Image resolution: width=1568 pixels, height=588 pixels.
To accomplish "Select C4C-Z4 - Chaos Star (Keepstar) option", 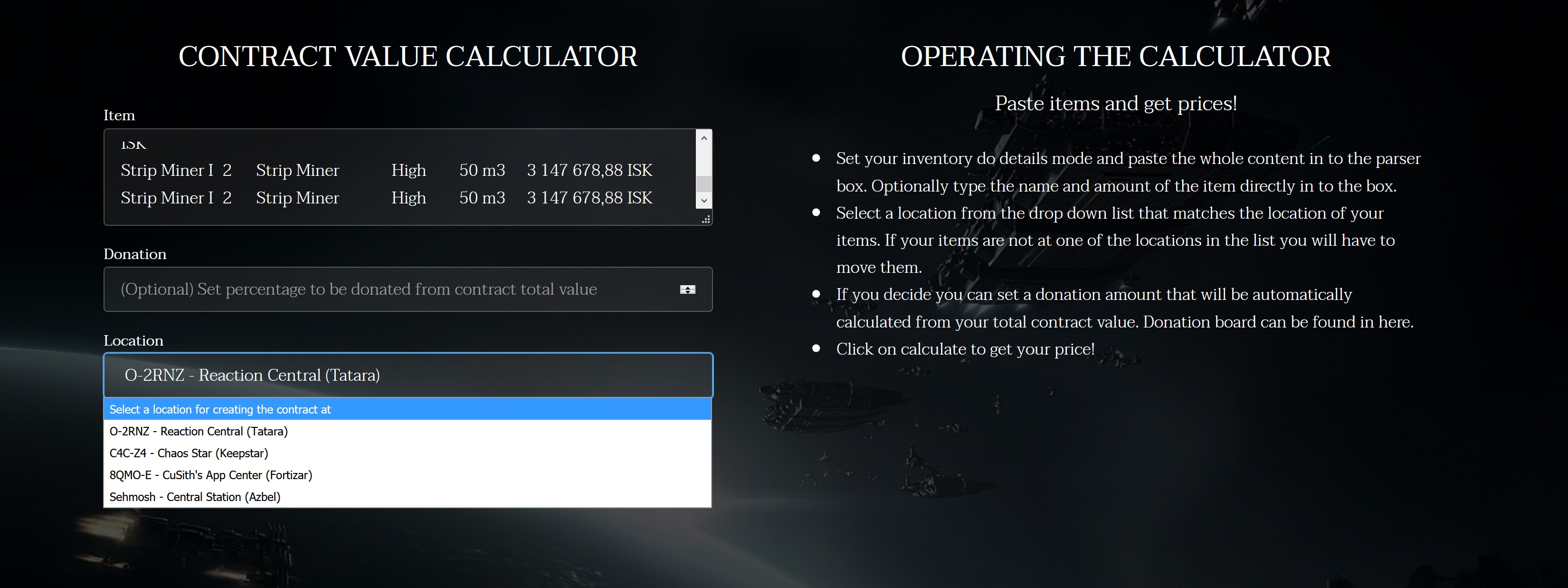I will click(407, 453).
